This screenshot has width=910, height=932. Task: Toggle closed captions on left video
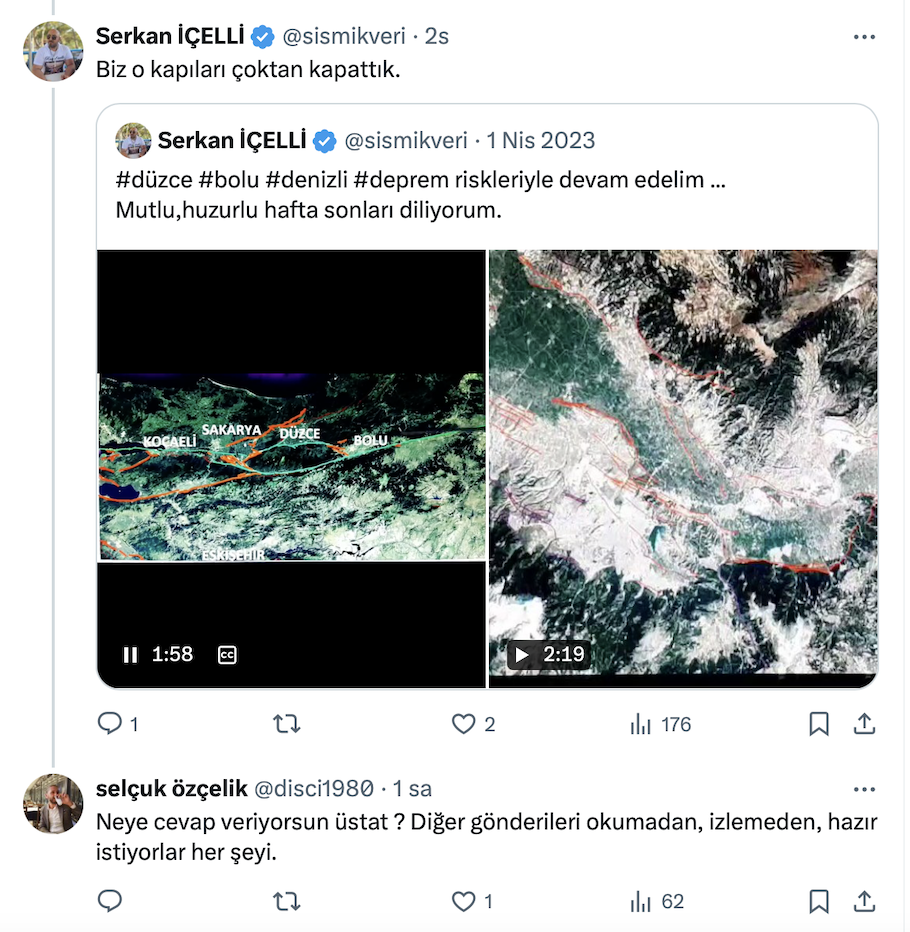tap(227, 655)
